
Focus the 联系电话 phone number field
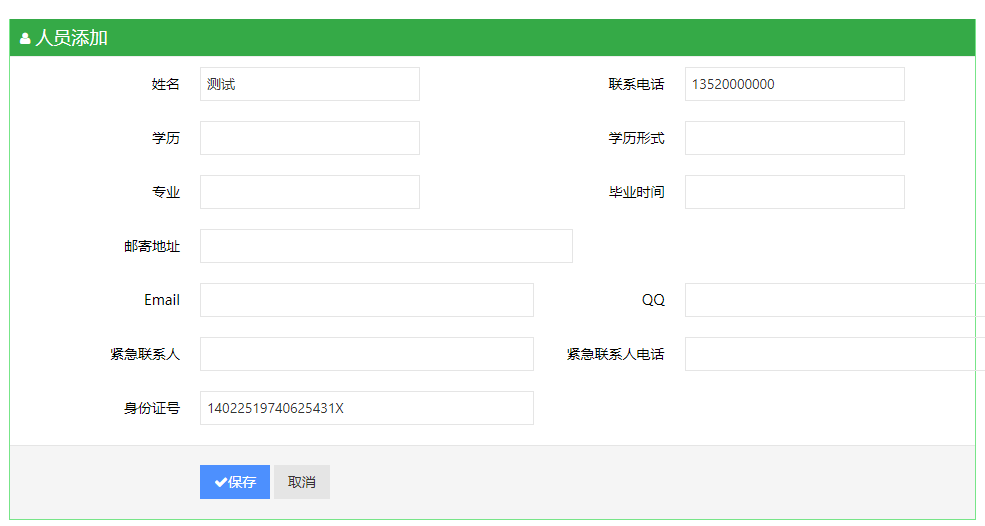(x=795, y=84)
